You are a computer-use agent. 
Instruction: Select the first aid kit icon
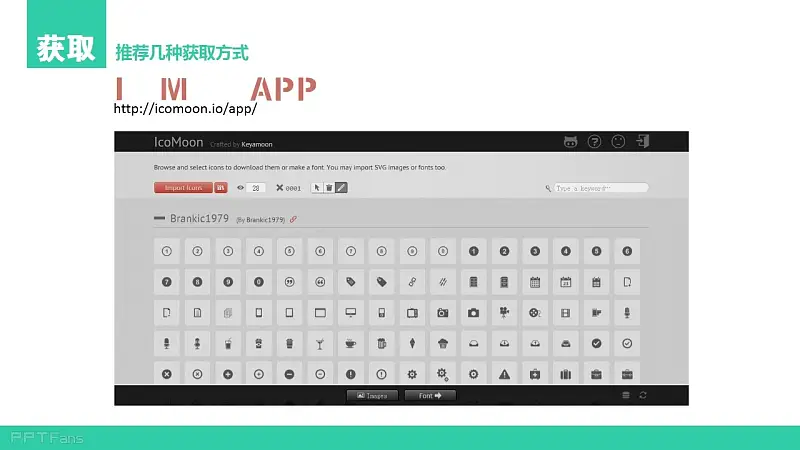[x=535, y=374]
